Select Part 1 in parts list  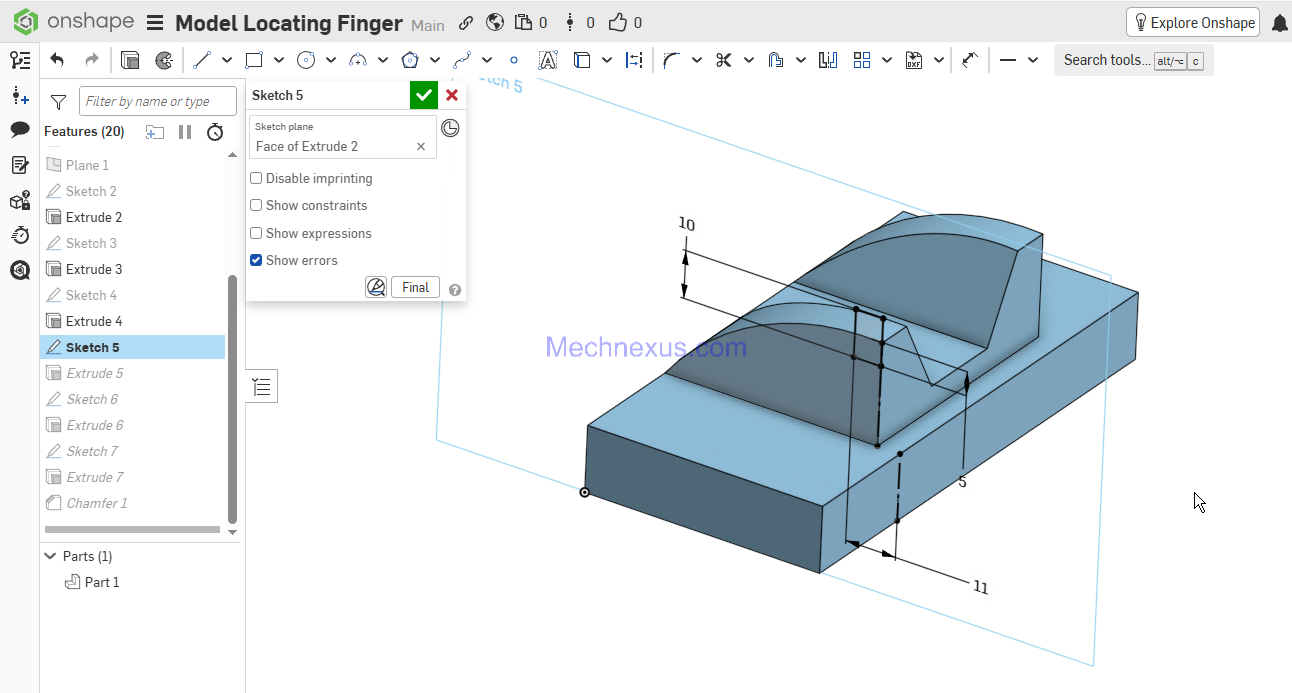click(x=101, y=582)
